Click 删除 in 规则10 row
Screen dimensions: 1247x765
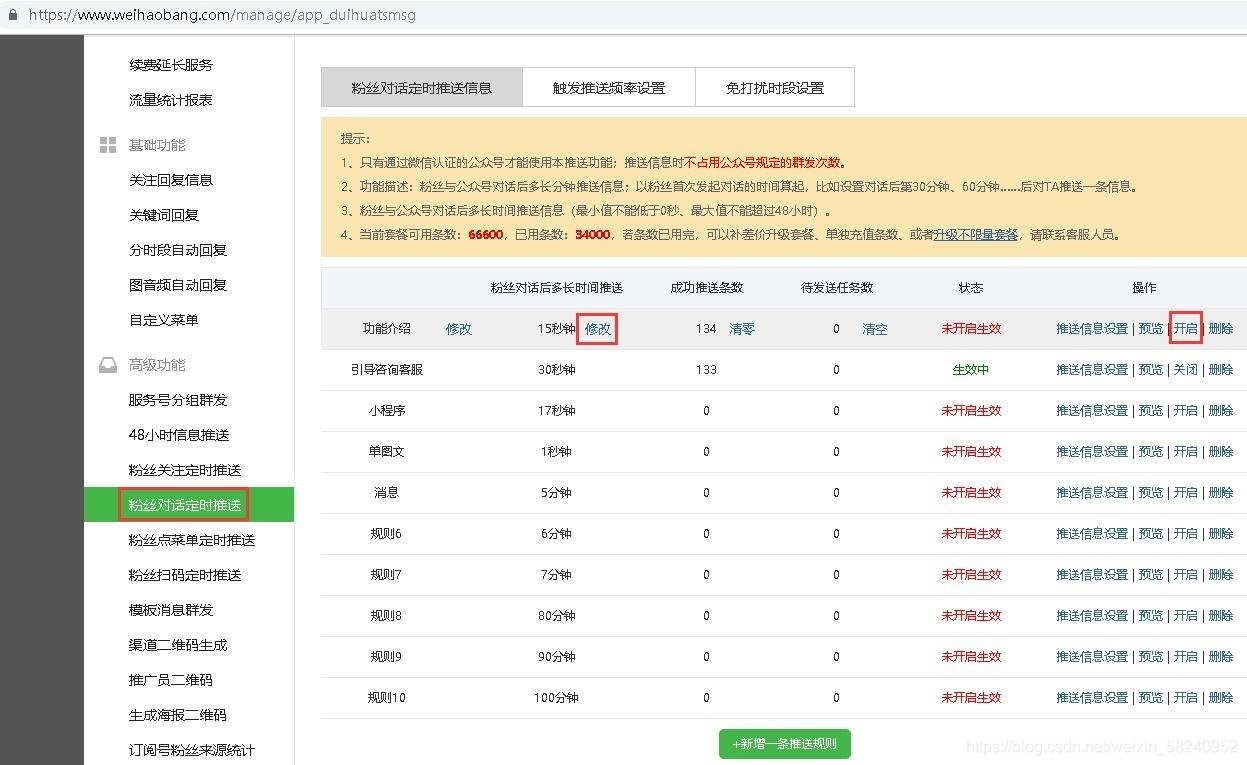[x=1221, y=698]
